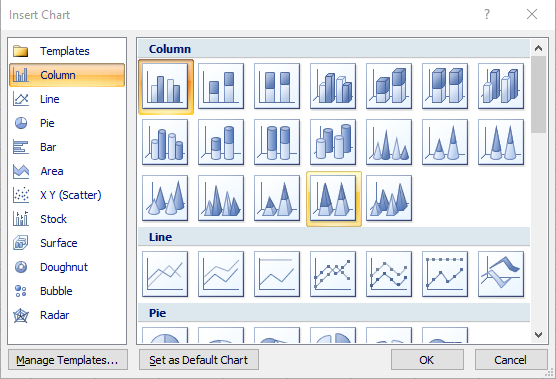
Task: Confirm with the OK button
Action: [x=427, y=360]
